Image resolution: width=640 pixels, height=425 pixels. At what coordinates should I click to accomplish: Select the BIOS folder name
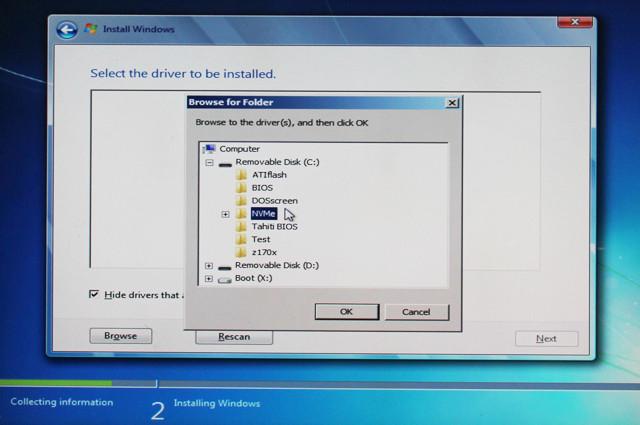[262, 188]
